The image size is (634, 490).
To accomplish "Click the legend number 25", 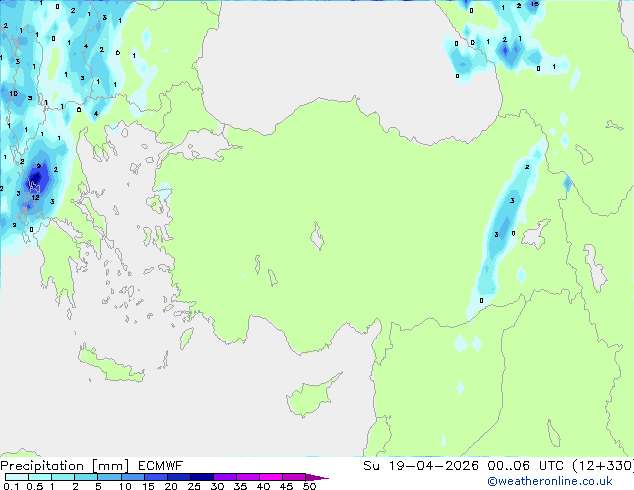I will 194,486.
